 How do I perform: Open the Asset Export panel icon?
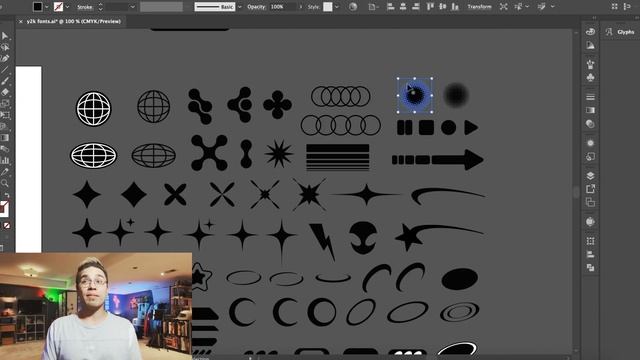(590, 189)
